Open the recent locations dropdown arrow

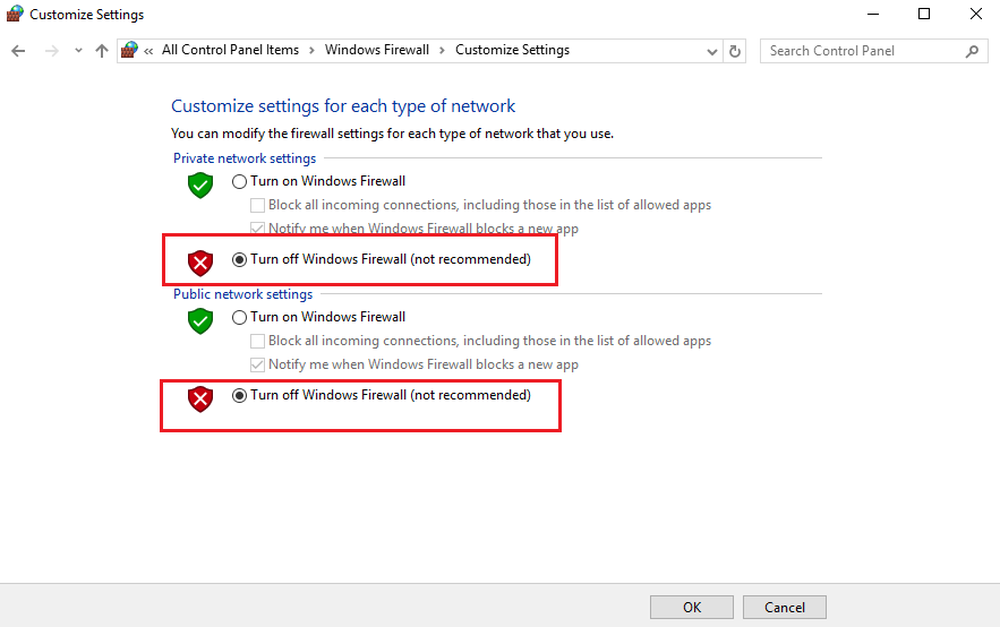pos(79,51)
